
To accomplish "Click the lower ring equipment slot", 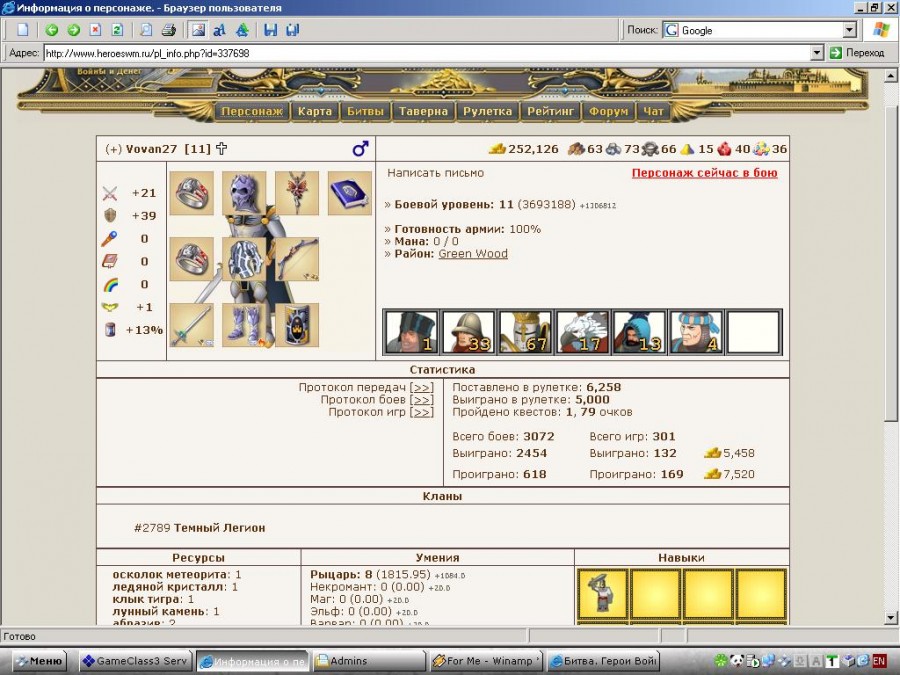I will pos(192,259).
